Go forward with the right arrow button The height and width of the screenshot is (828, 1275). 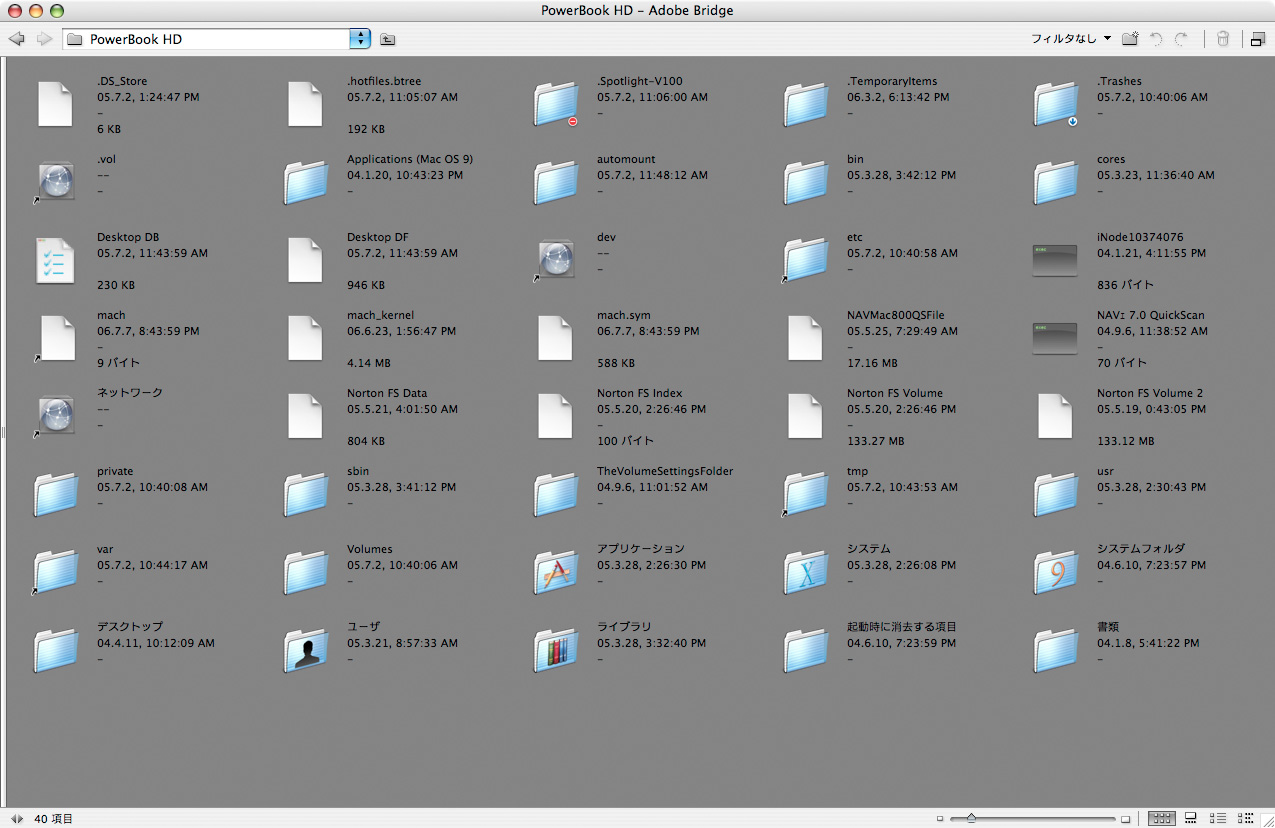click(x=44, y=39)
